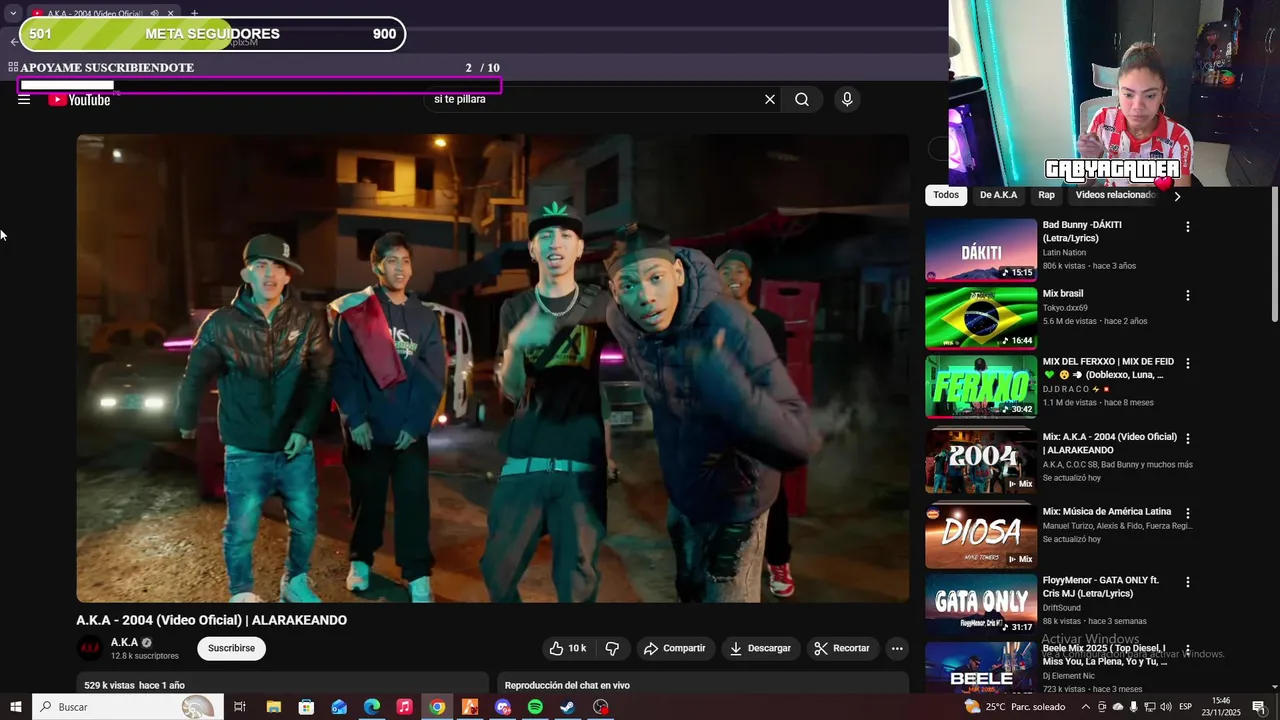Go back with browser back arrow
This screenshot has width=1280, height=720.
pyautogui.click(x=14, y=42)
